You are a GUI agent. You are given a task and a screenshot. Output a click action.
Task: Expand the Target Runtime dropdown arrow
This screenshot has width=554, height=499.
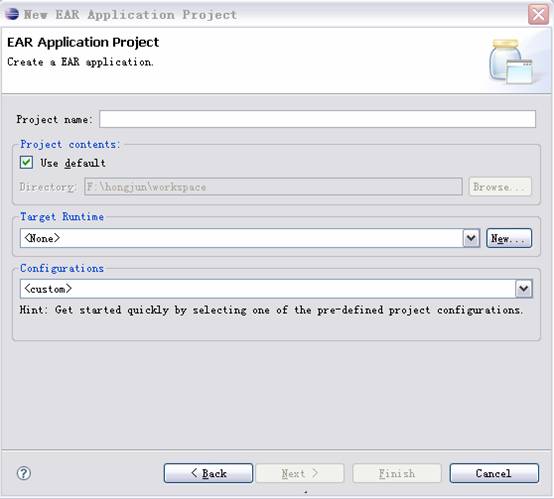[x=471, y=238]
